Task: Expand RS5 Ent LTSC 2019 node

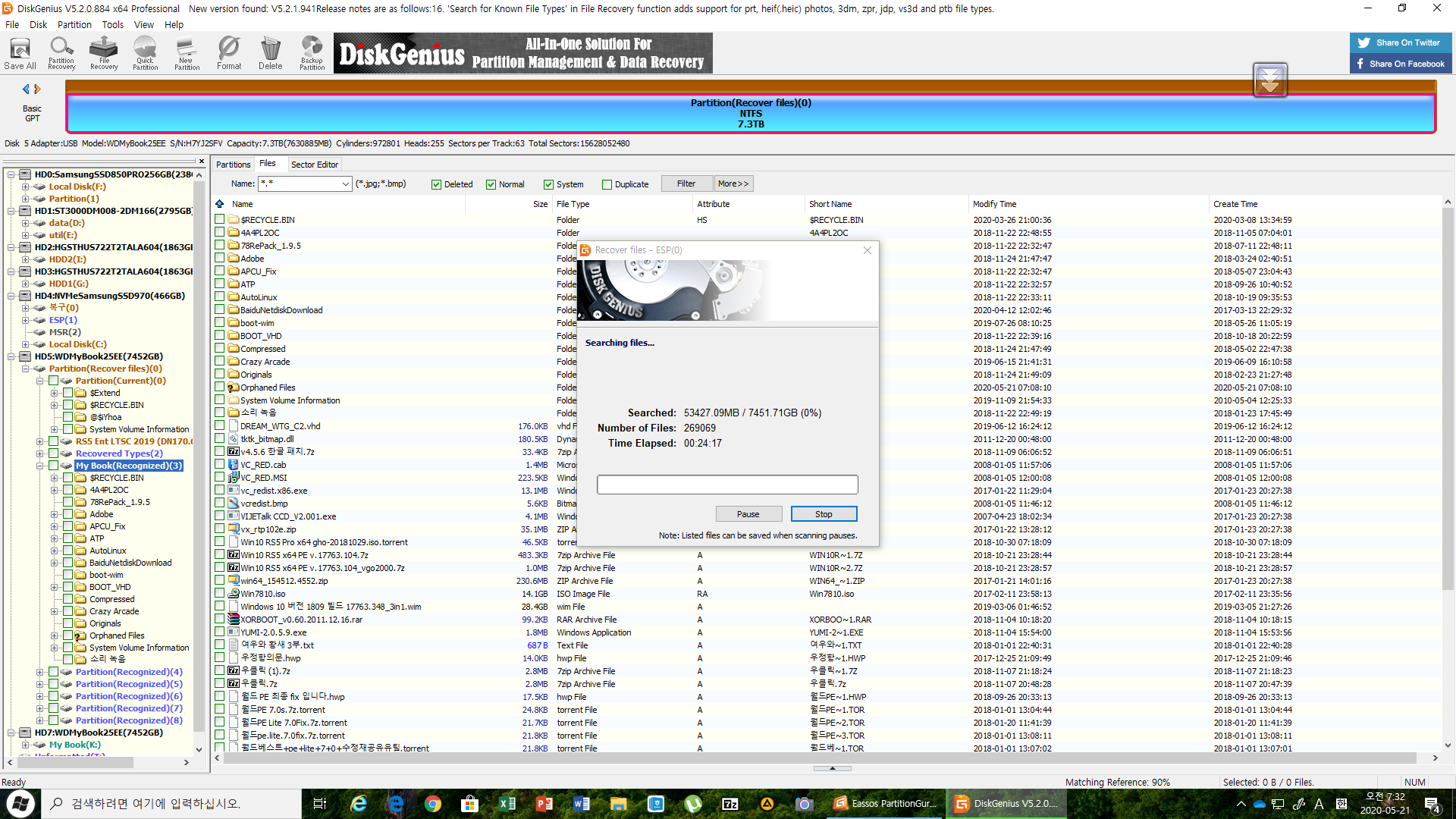Action: click(x=40, y=441)
